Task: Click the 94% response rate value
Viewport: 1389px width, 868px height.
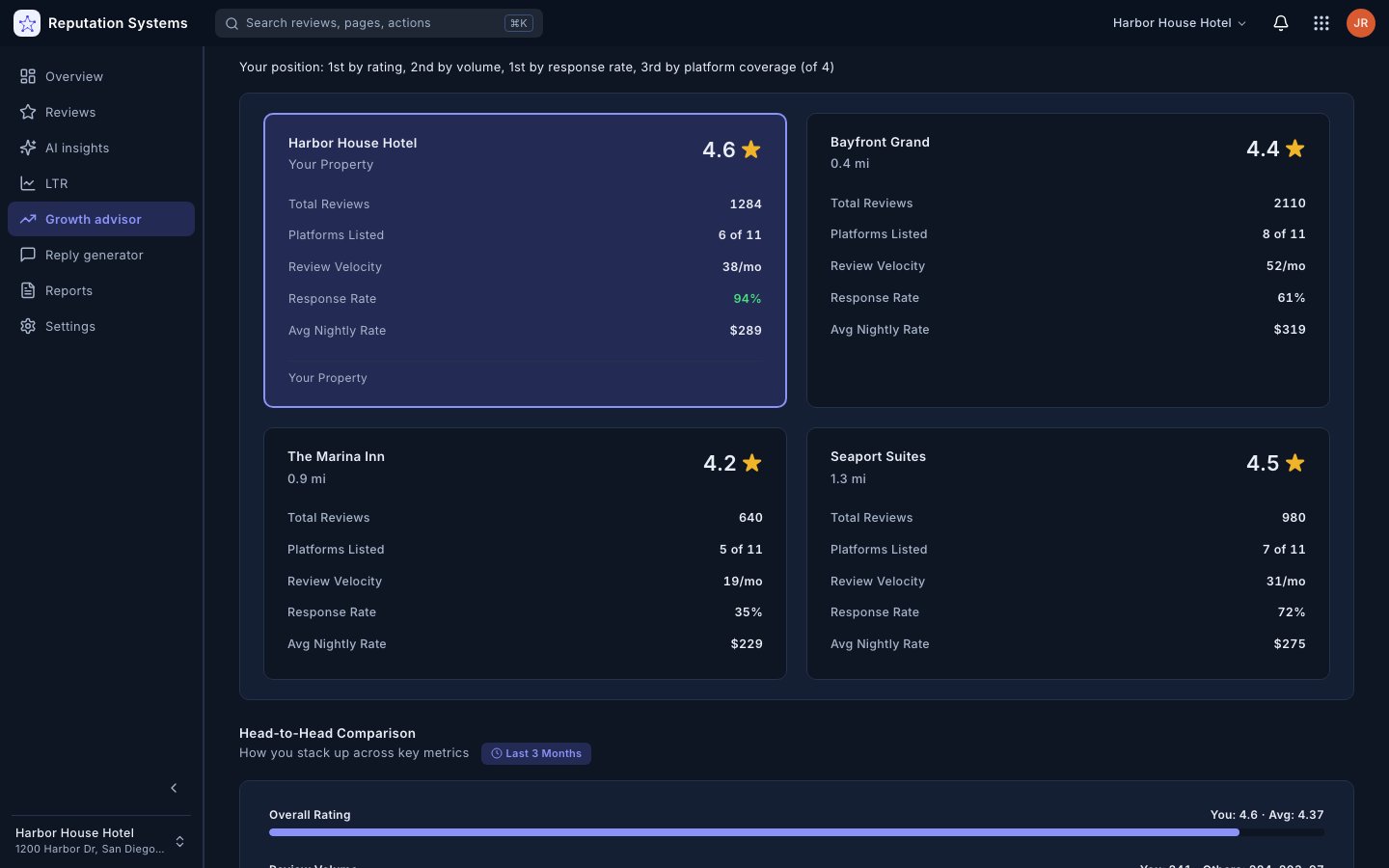Action: click(748, 299)
